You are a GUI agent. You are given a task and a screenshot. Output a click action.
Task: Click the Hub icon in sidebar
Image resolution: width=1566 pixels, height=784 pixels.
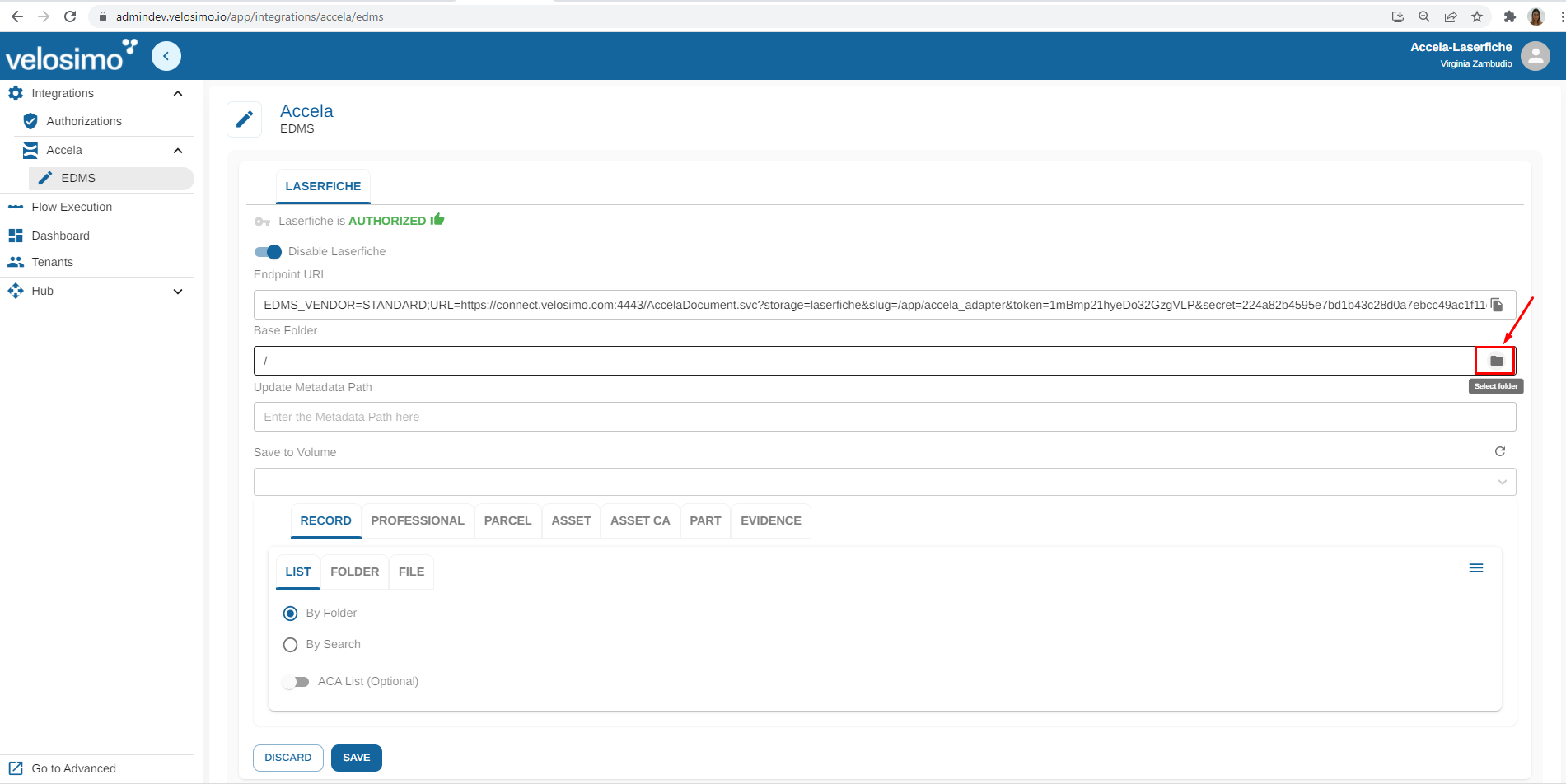[16, 291]
